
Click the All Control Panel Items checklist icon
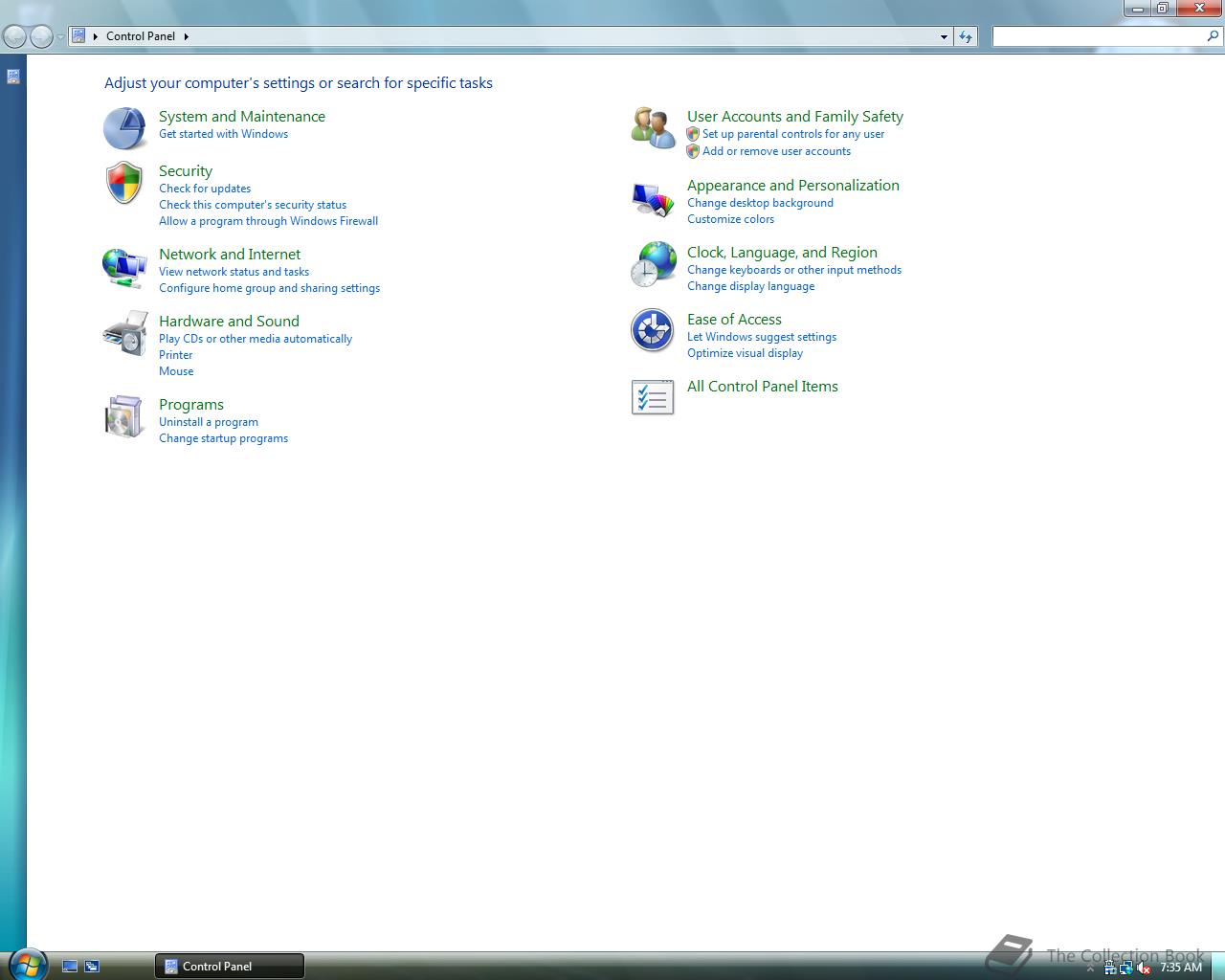click(653, 397)
